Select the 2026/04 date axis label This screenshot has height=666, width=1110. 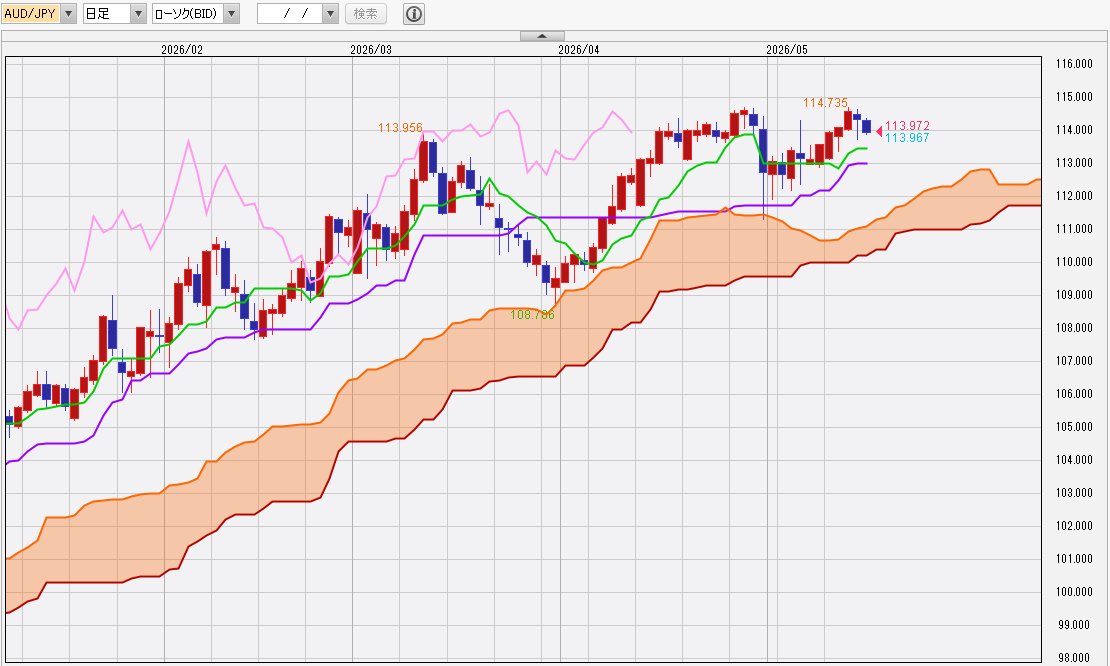pos(578,50)
